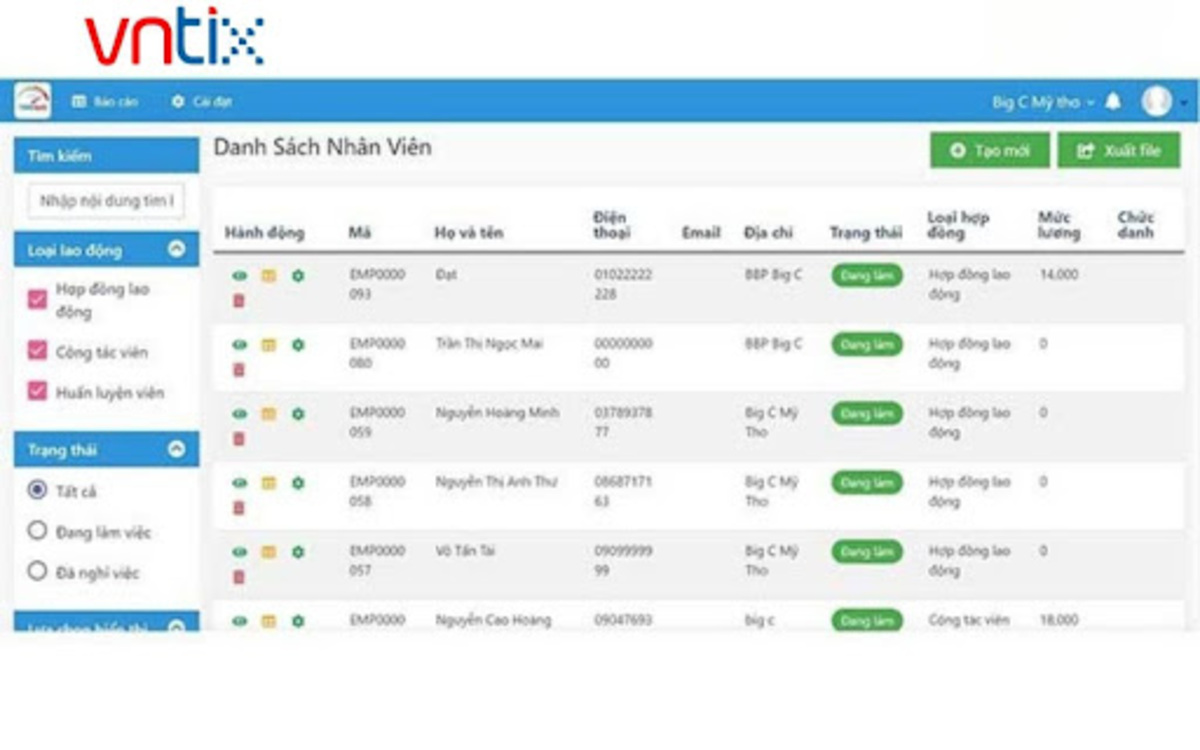Click the Tạo mới button

click(988, 150)
